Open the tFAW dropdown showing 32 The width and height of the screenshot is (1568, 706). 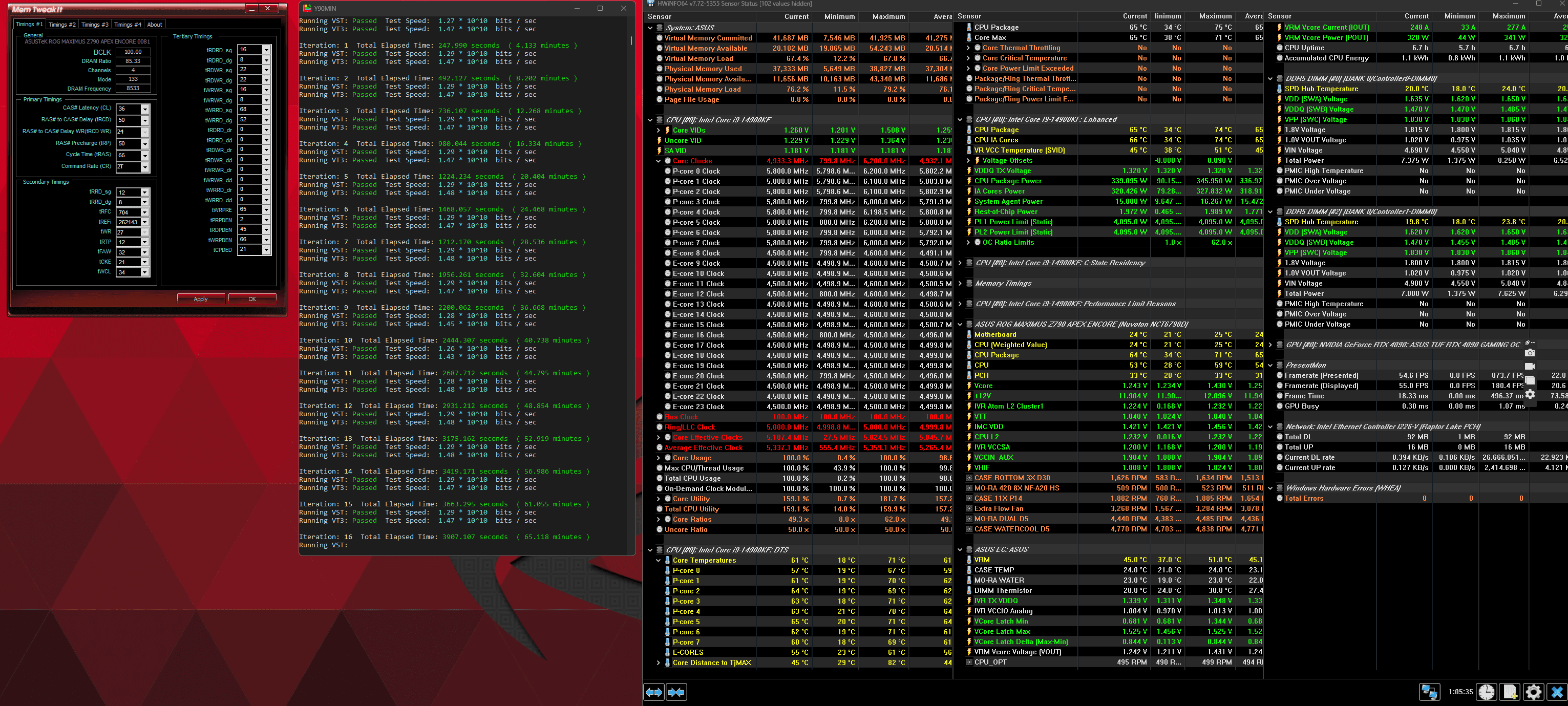click(x=145, y=252)
